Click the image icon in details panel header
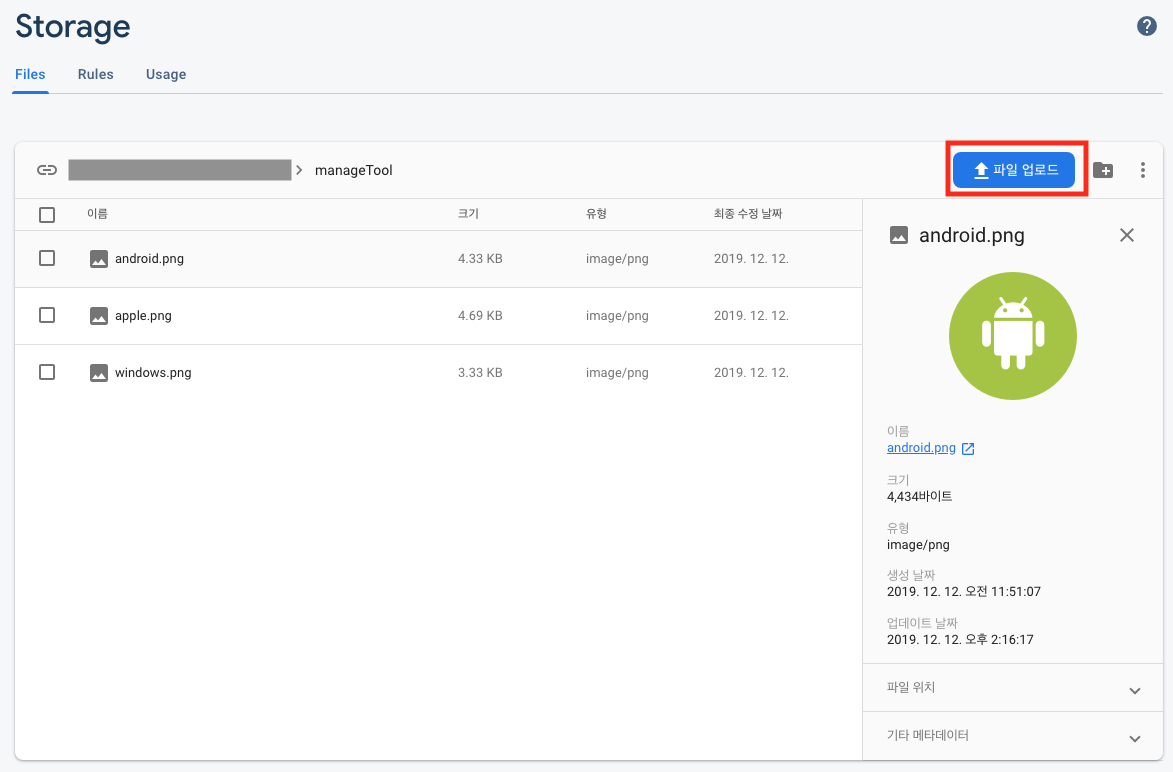 point(898,236)
